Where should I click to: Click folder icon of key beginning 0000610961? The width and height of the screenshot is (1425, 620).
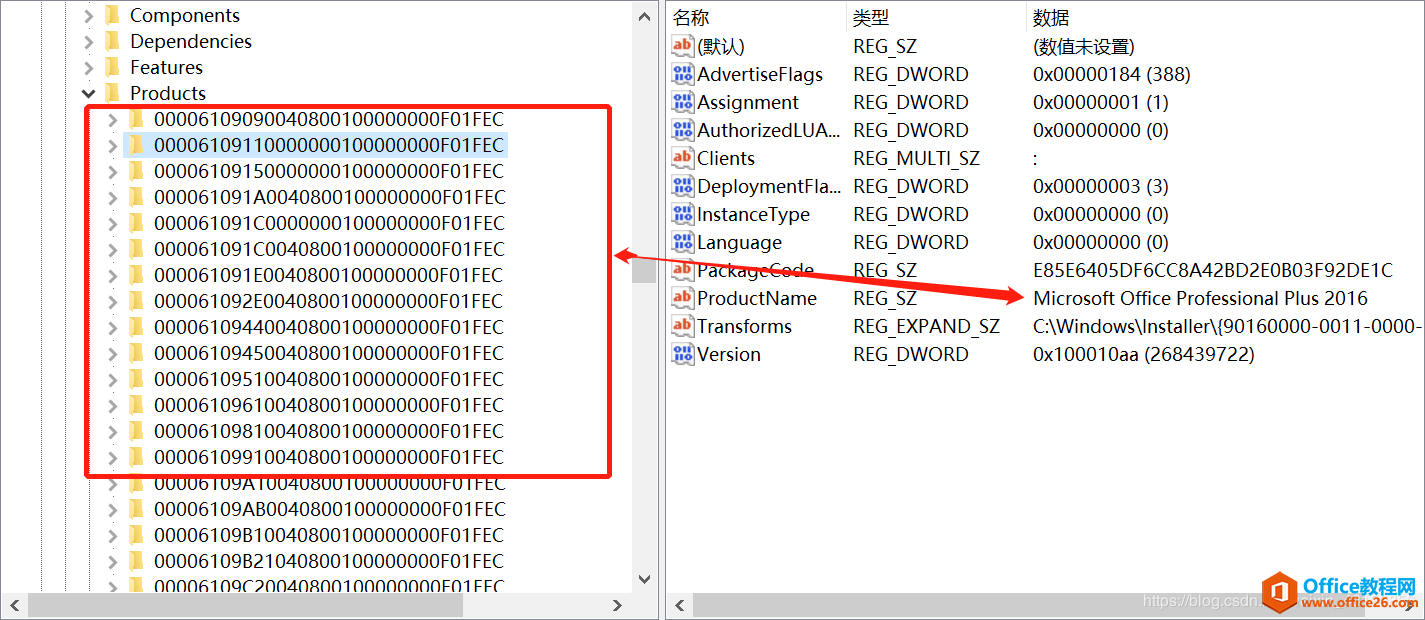click(x=137, y=405)
